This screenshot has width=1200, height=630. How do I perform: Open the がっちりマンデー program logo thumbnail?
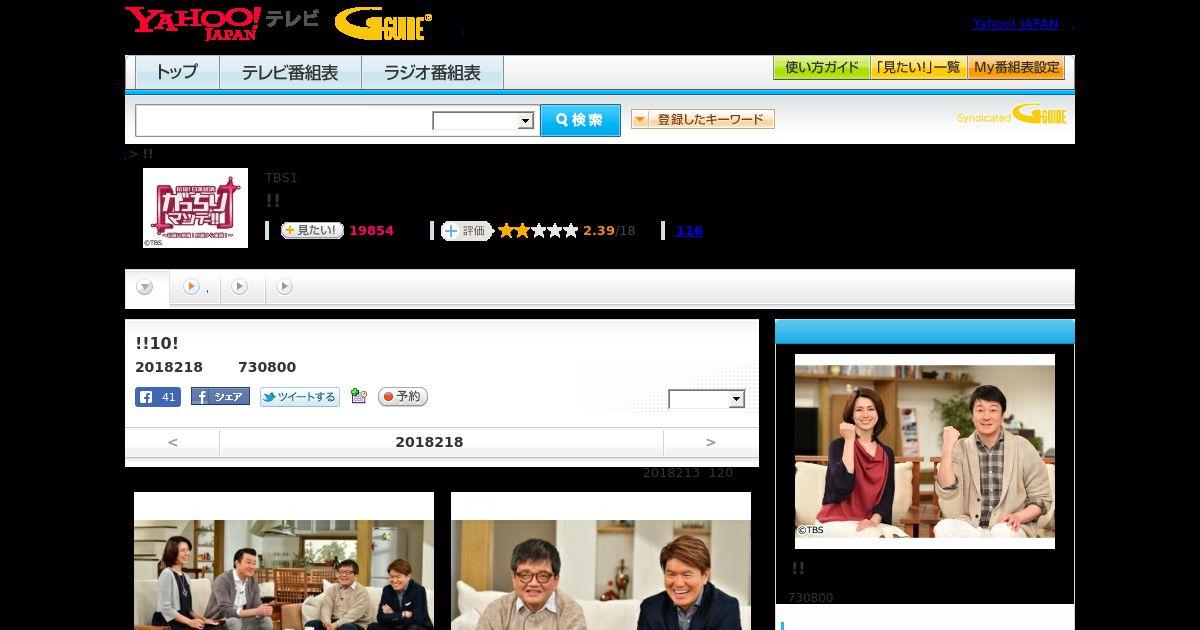pyautogui.click(x=195, y=208)
